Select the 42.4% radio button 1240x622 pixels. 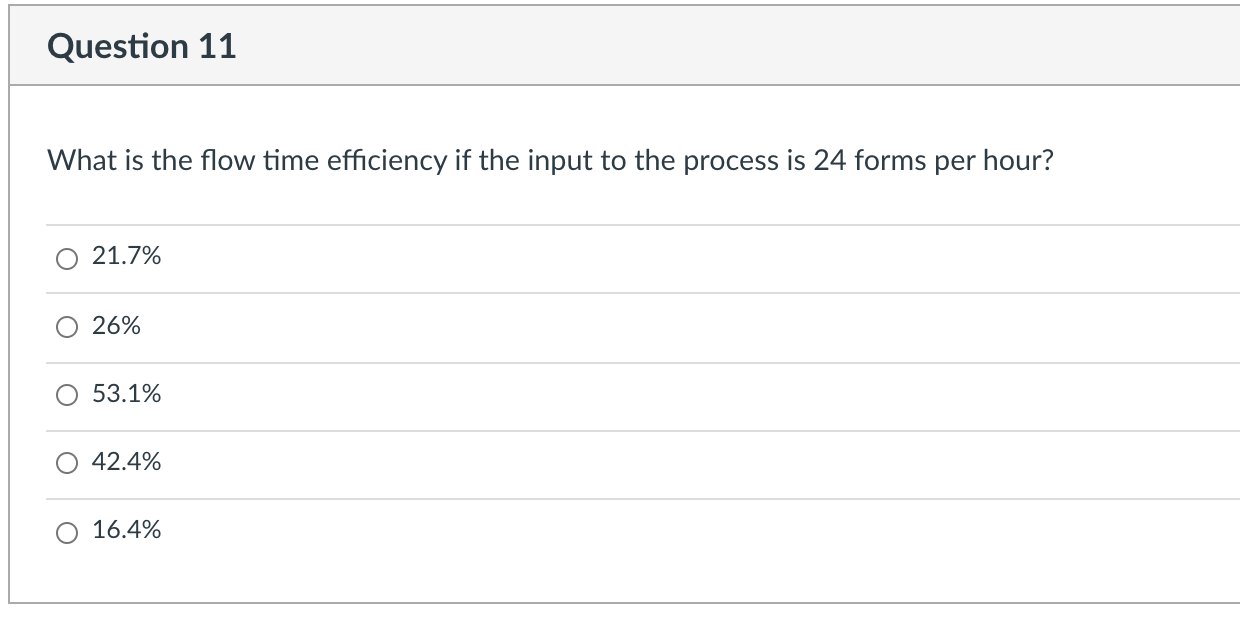(66, 462)
